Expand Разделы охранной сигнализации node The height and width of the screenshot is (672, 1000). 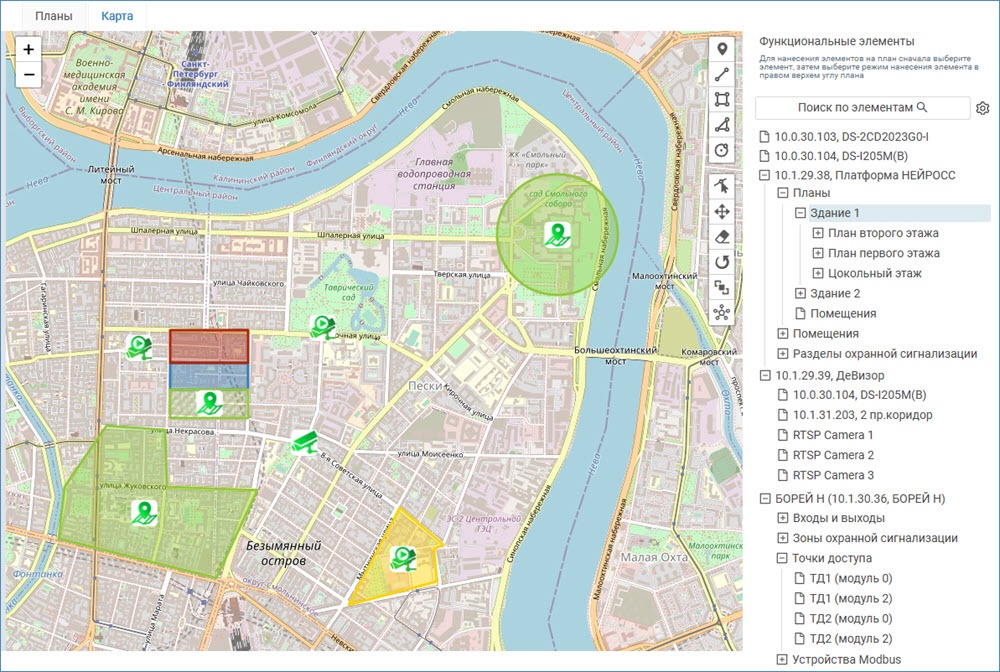tap(782, 353)
